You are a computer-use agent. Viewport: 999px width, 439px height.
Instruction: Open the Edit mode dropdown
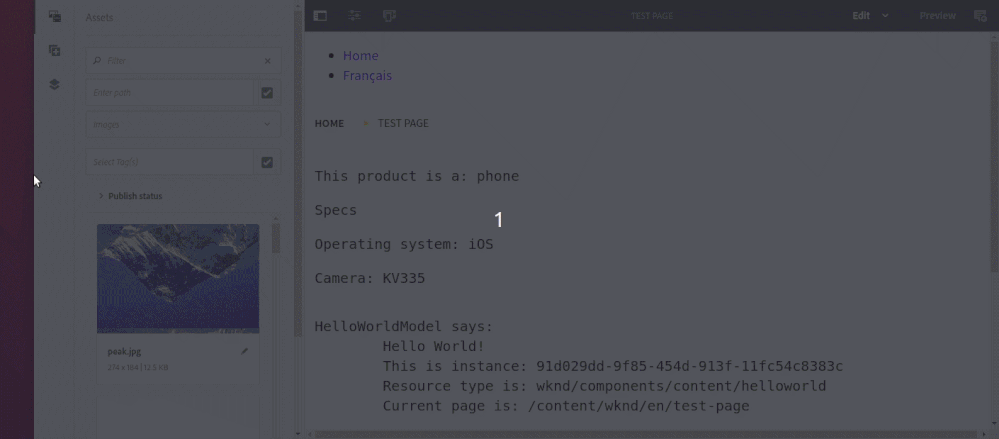[x=869, y=16]
